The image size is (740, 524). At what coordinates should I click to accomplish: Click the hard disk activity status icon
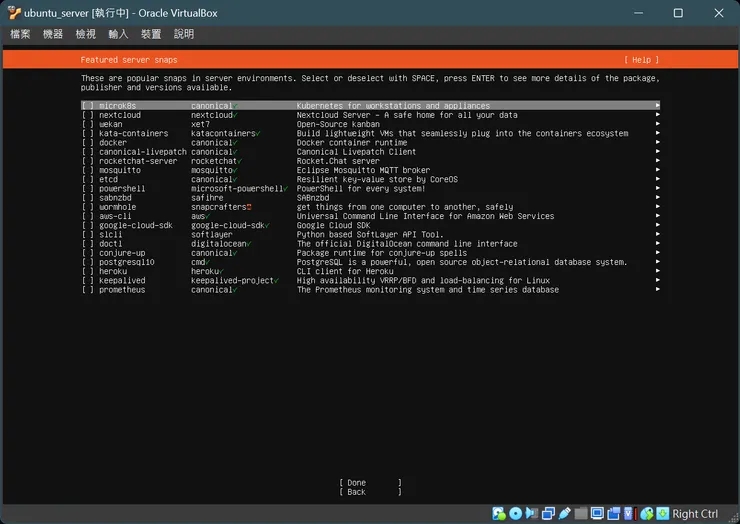pos(499,514)
